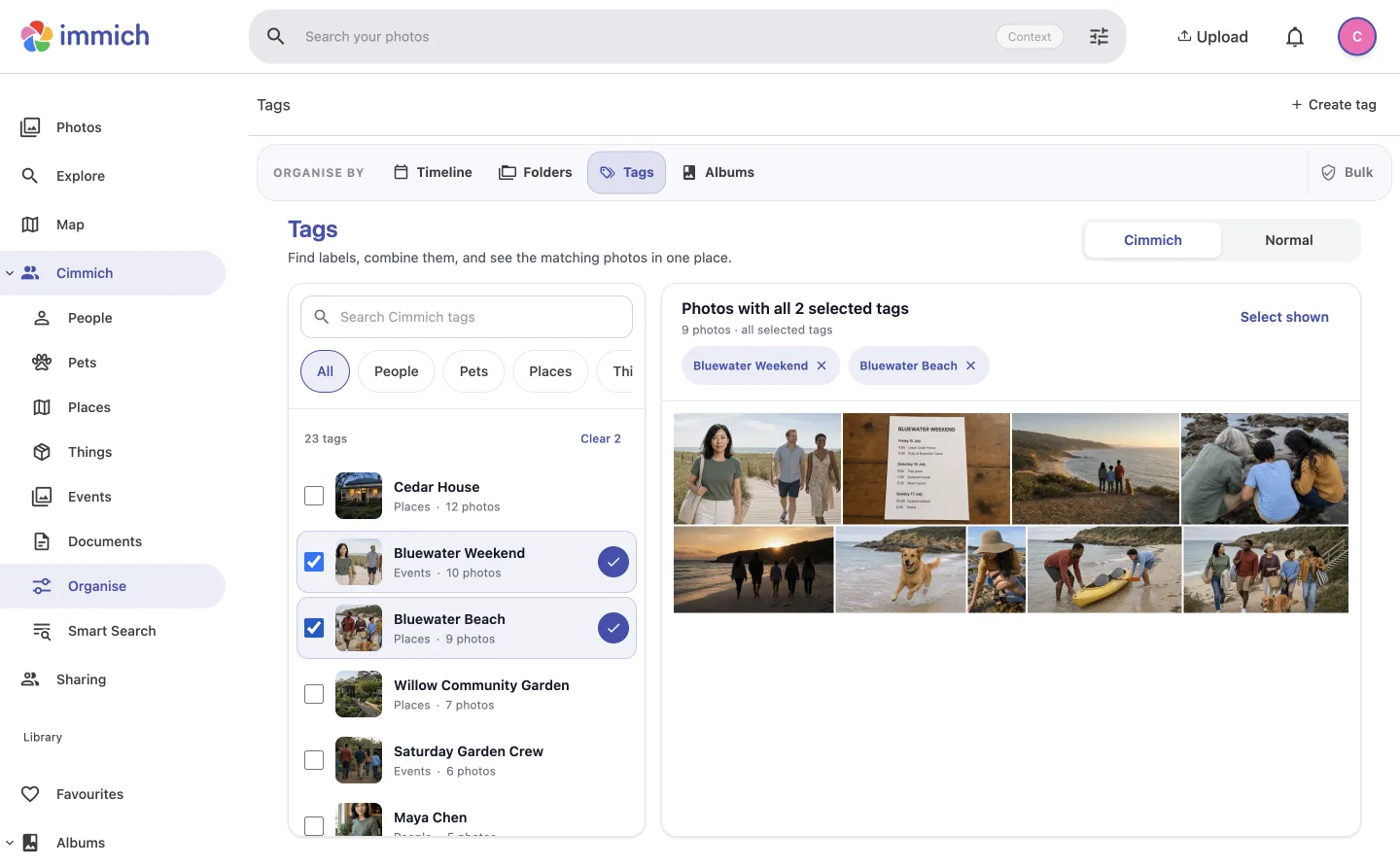This screenshot has width=1400, height=868.
Task: Click the Places map icon in sidebar
Action: (x=42, y=407)
